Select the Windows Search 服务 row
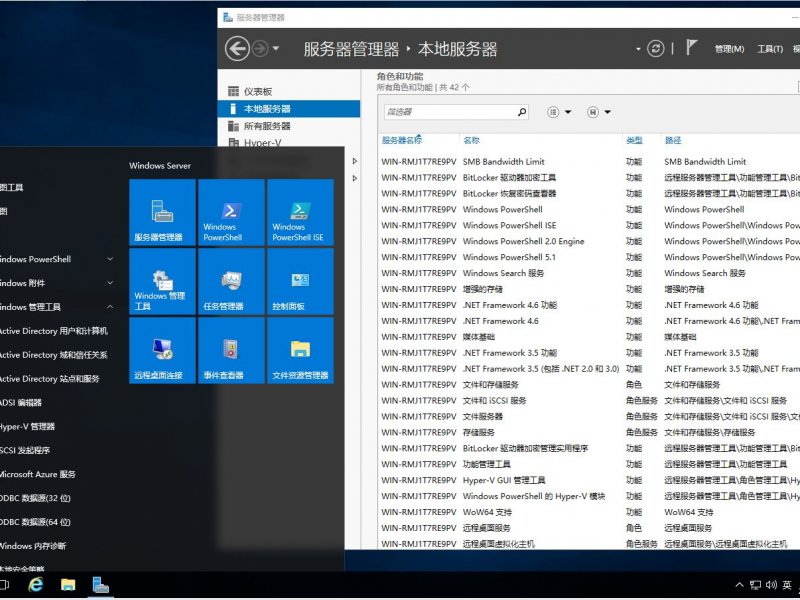The width and height of the screenshot is (800, 600). coord(589,273)
